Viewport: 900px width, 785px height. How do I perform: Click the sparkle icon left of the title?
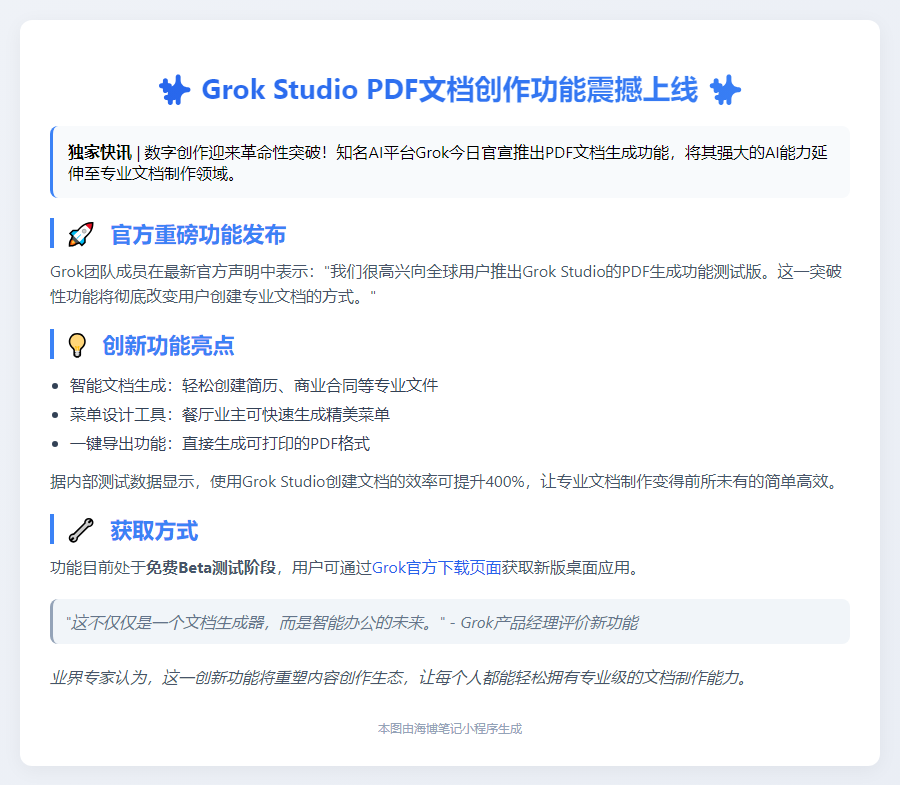pyautogui.click(x=174, y=90)
